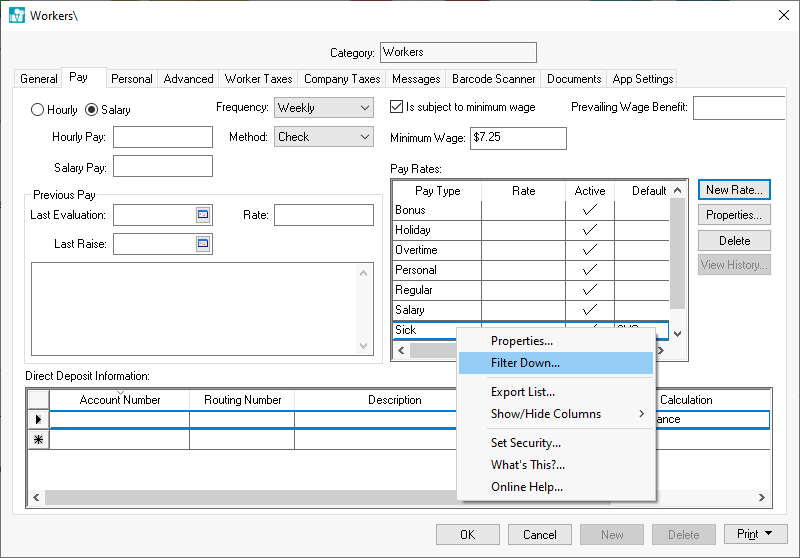
Task: Toggle the Active checkmark for Bonus
Action: tap(589, 210)
